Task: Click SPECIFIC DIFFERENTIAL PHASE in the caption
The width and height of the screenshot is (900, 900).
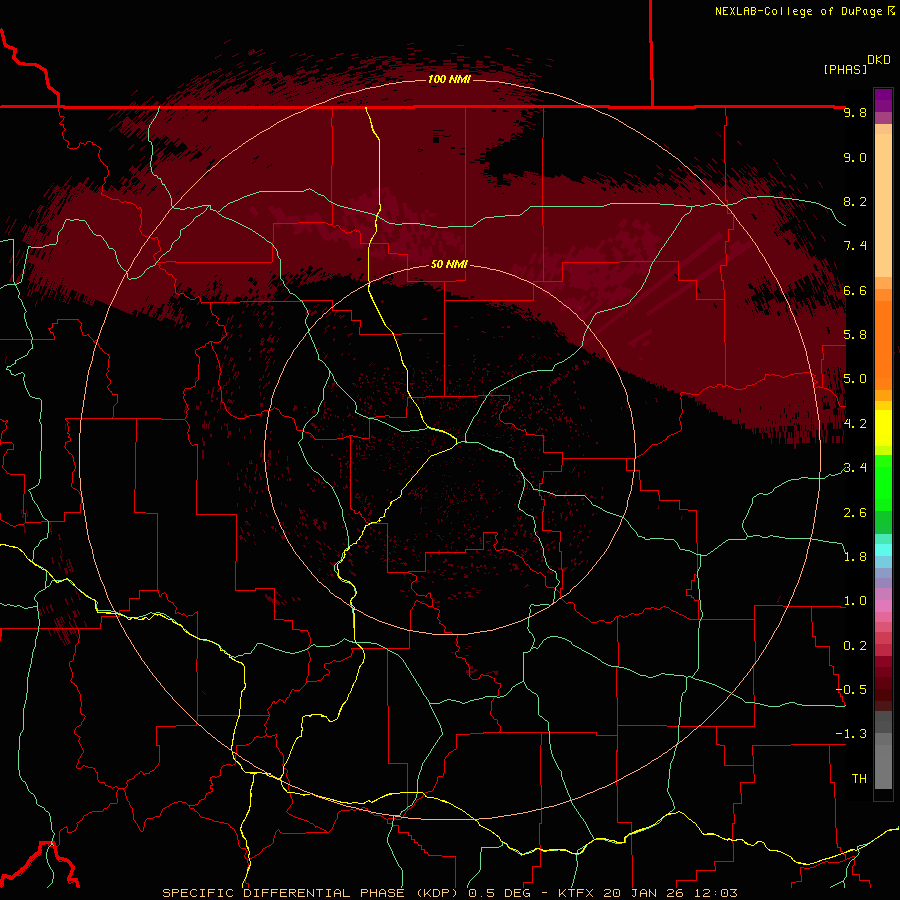Action: pos(284,893)
